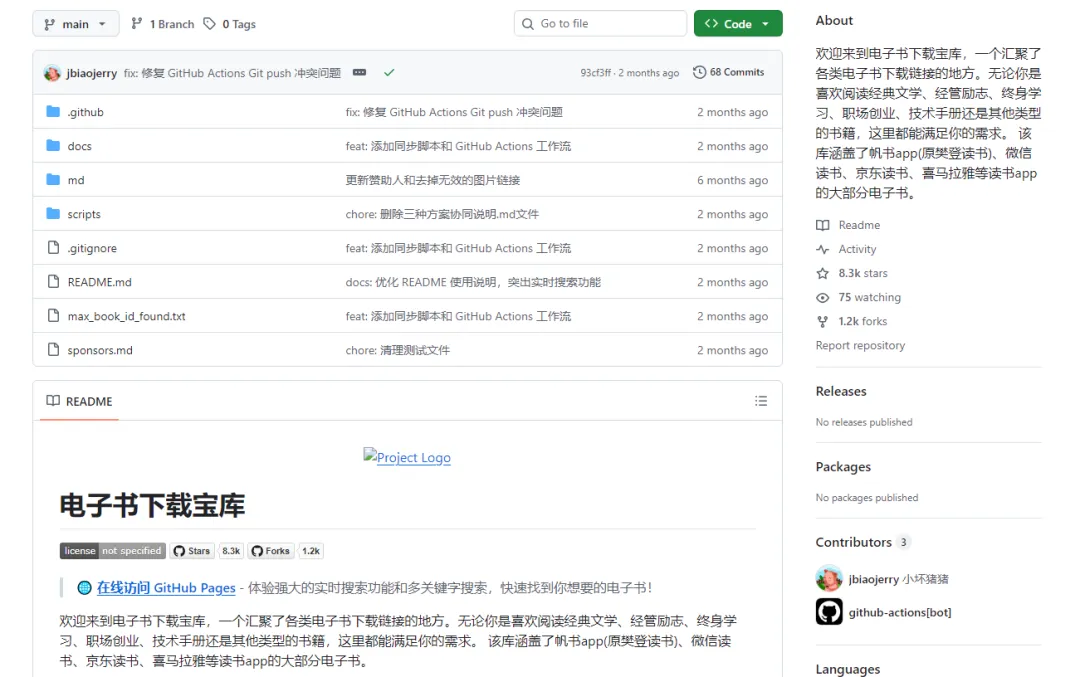Click jbiaojerry contributor avatar
The width and height of the screenshot is (1080, 677).
pos(829,579)
